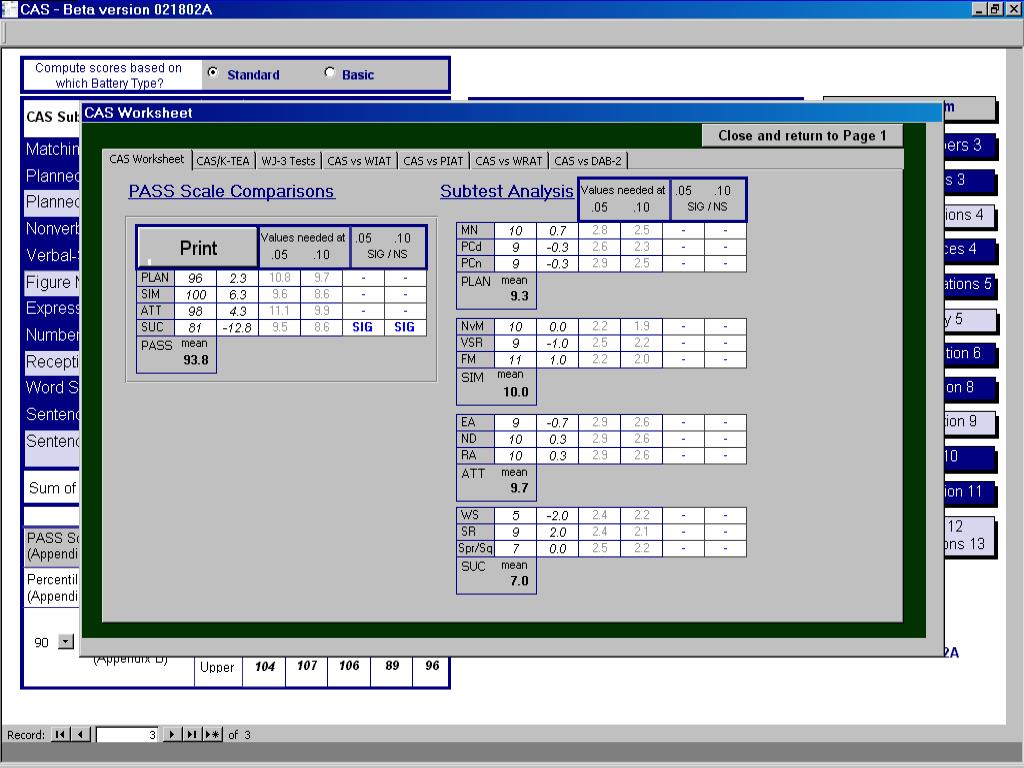This screenshot has width=1024, height=768.
Task: Click NvM subtest score cell
Action: pyautogui.click(x=515, y=327)
